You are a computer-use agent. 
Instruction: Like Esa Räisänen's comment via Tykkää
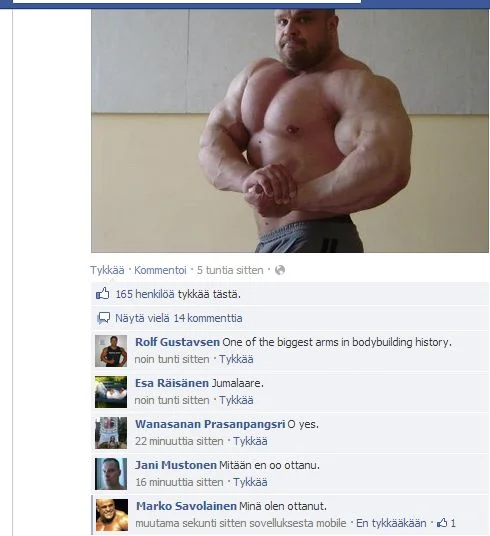pos(236,400)
